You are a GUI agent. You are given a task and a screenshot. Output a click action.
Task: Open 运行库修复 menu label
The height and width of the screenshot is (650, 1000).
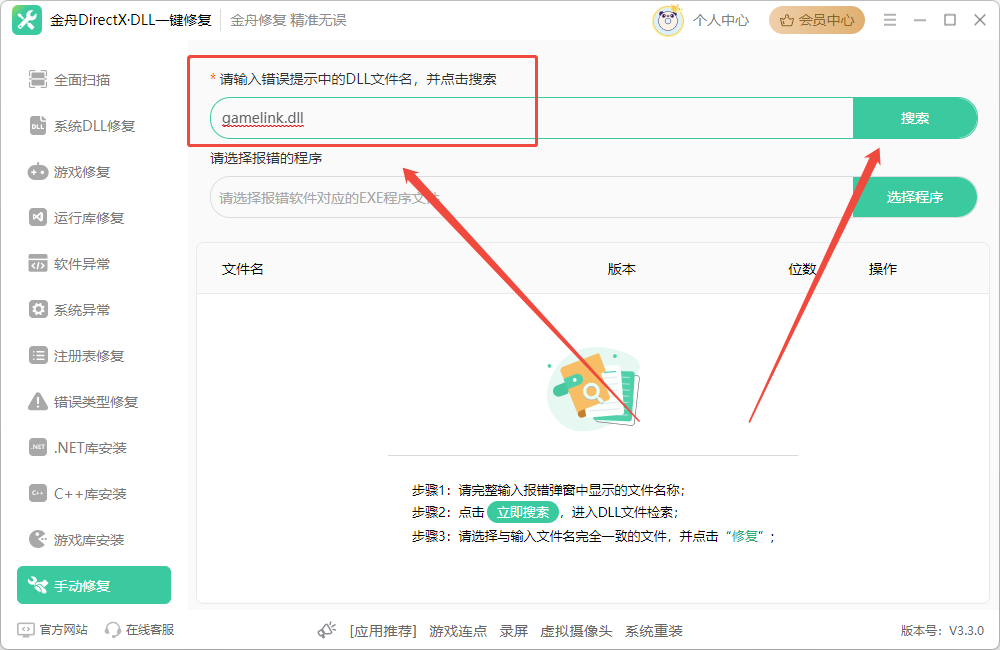(x=89, y=218)
